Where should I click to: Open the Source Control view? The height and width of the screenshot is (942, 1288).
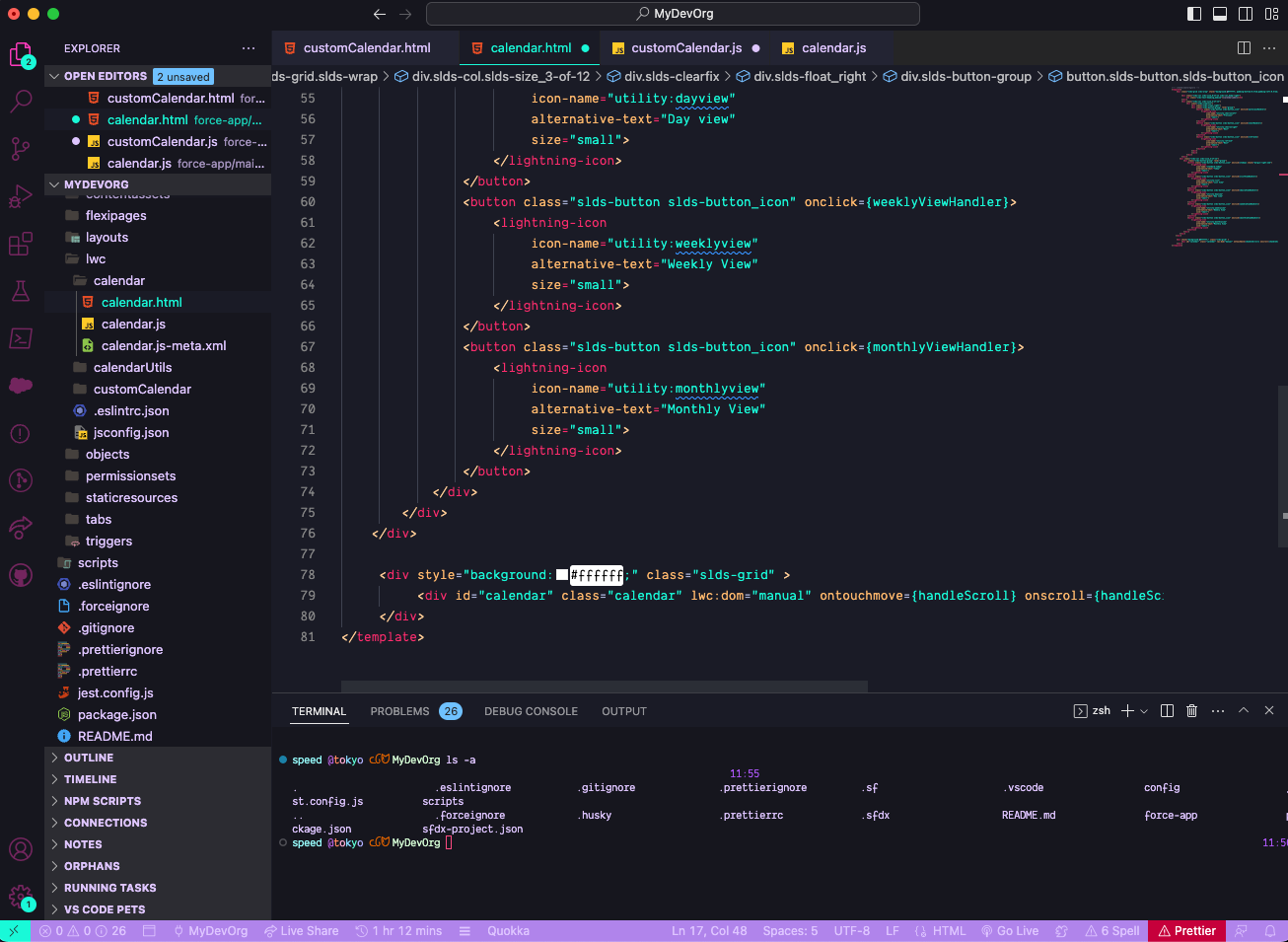point(22,148)
